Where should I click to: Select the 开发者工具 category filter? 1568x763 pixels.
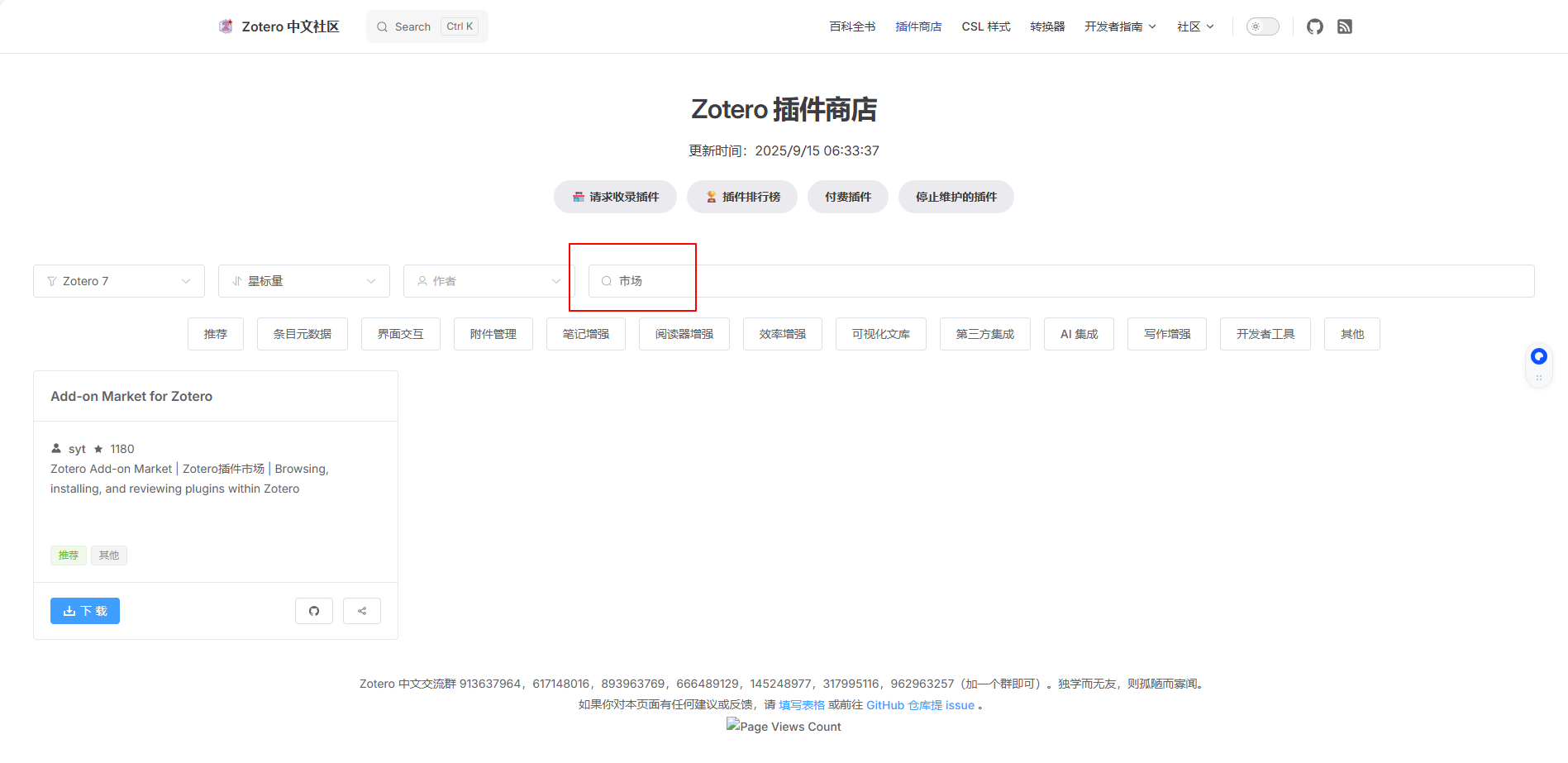pos(1265,334)
